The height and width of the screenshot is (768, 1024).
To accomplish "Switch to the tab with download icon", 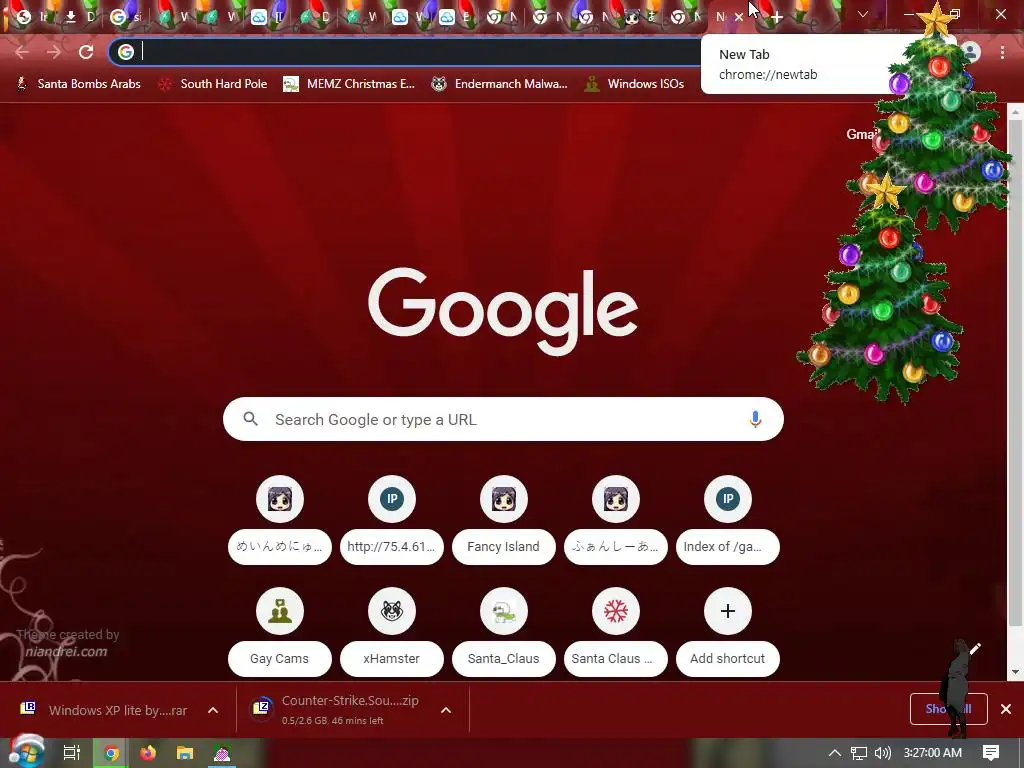I will pyautogui.click(x=80, y=17).
